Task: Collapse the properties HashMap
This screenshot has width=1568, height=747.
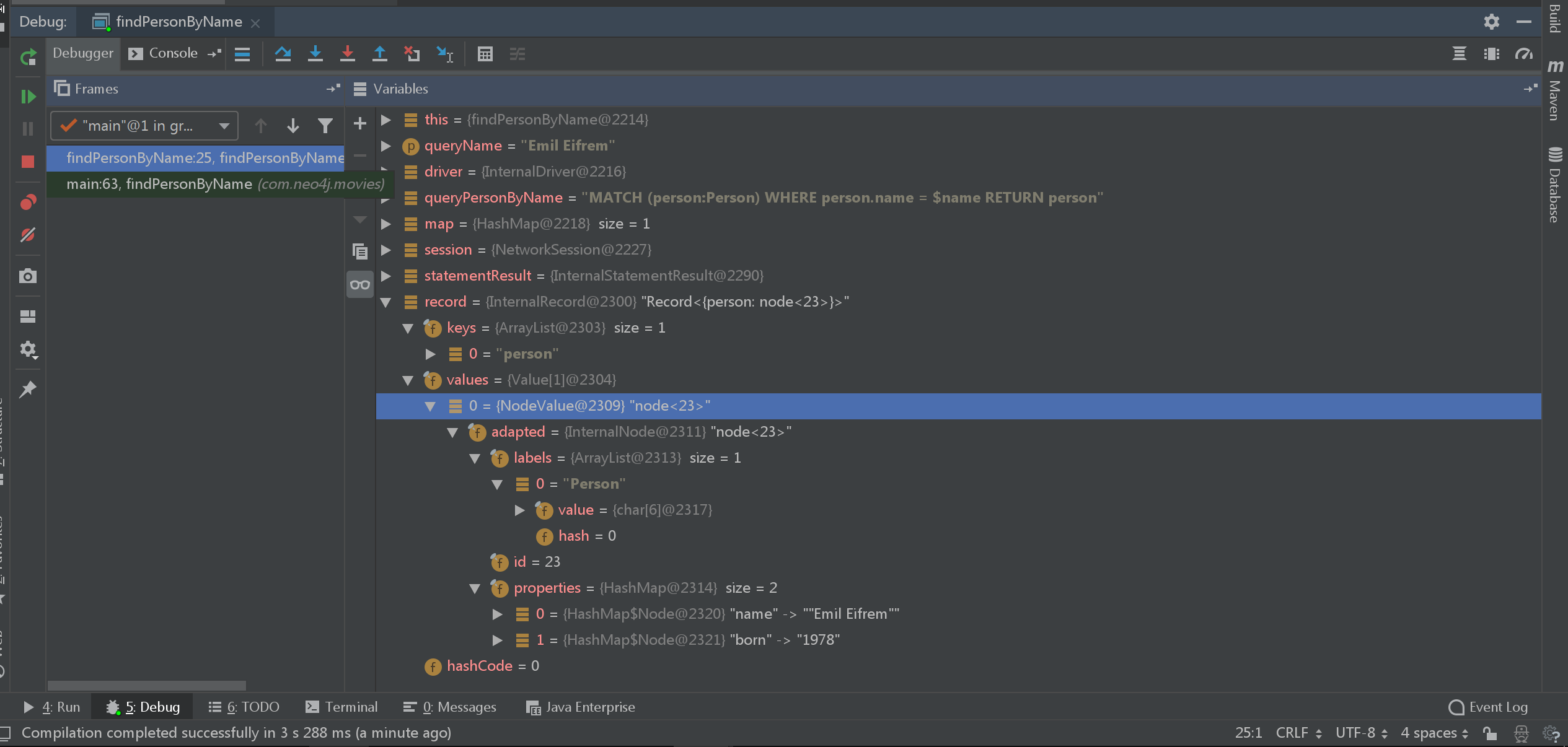Action: pos(475,588)
